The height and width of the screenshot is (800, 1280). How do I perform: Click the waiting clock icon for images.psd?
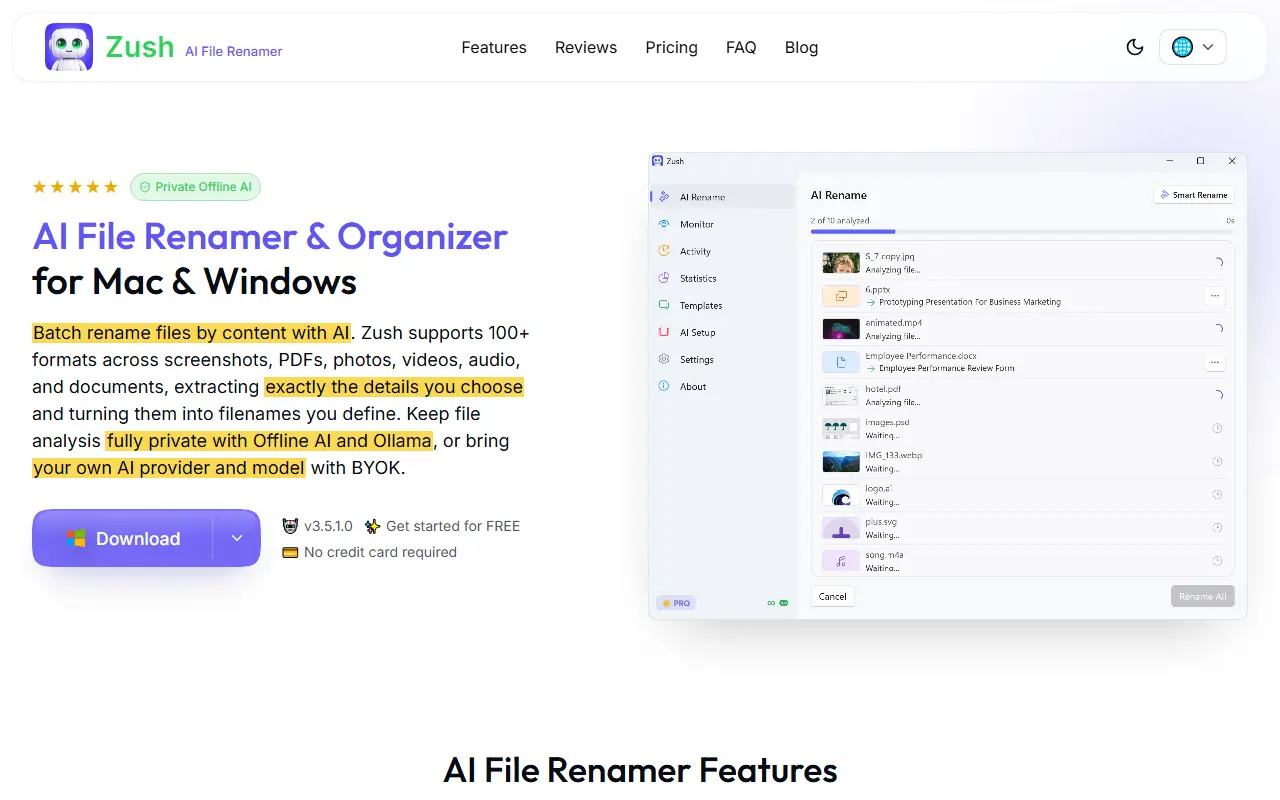[x=1217, y=428]
